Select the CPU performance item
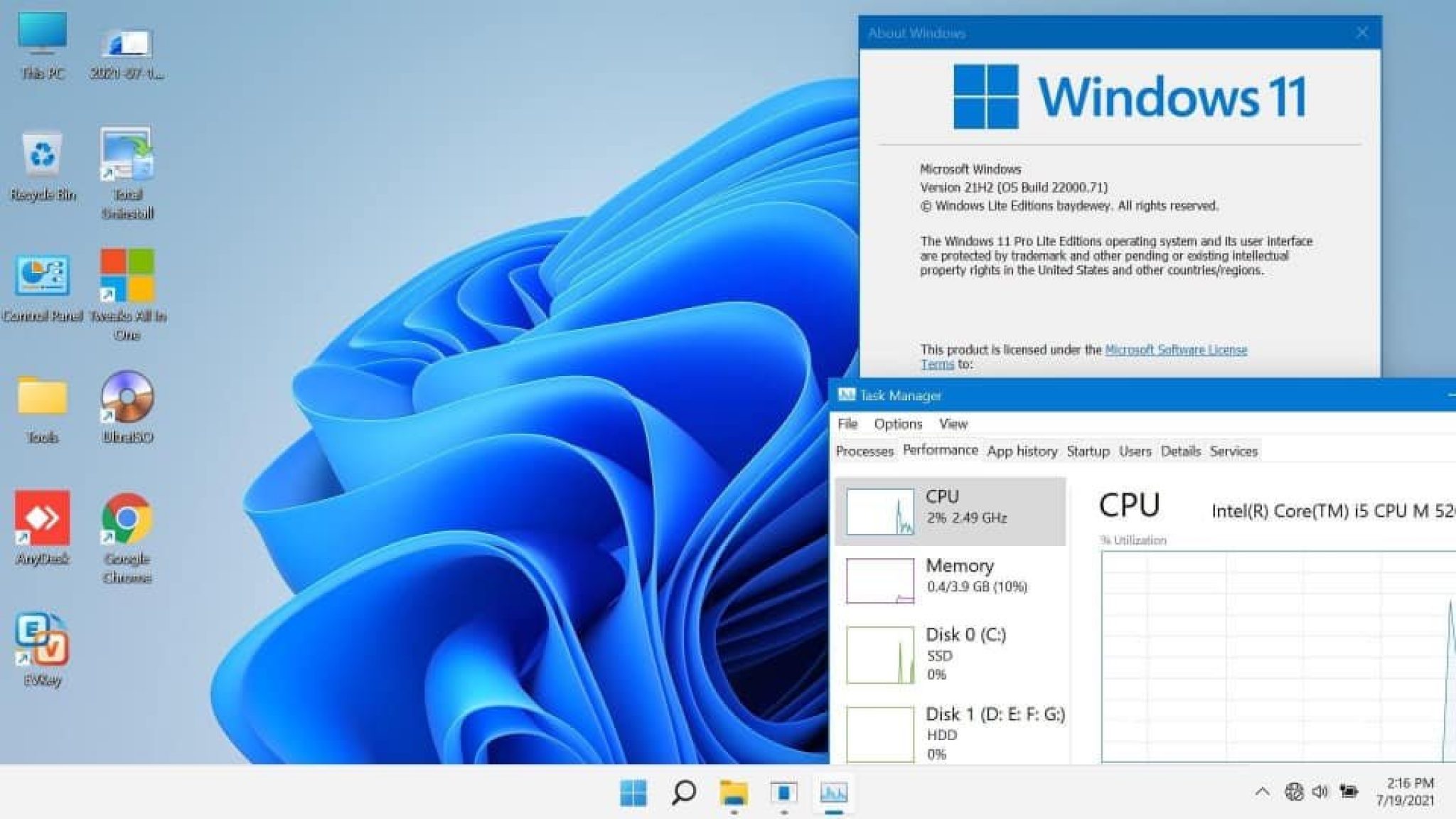 tap(951, 511)
